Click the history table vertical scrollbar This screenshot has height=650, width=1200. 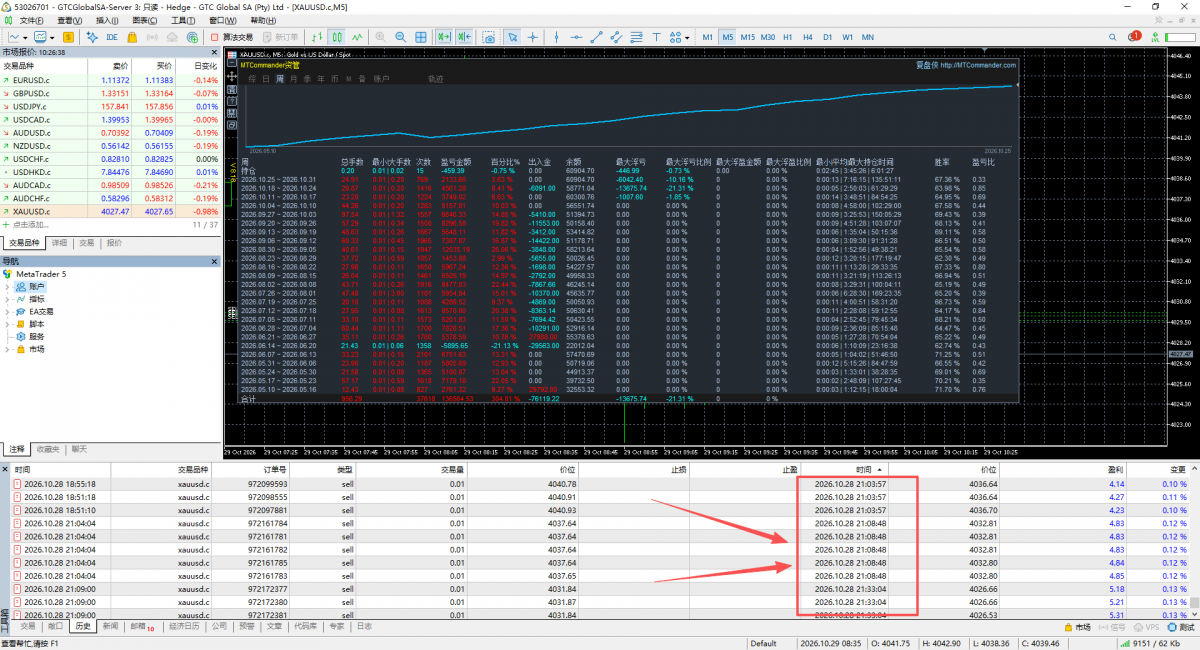1193,544
